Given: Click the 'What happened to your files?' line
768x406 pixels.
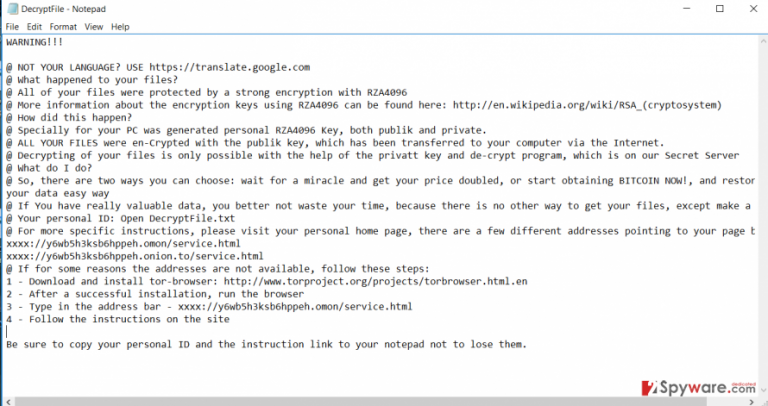Looking at the screenshot, I should pos(92,80).
